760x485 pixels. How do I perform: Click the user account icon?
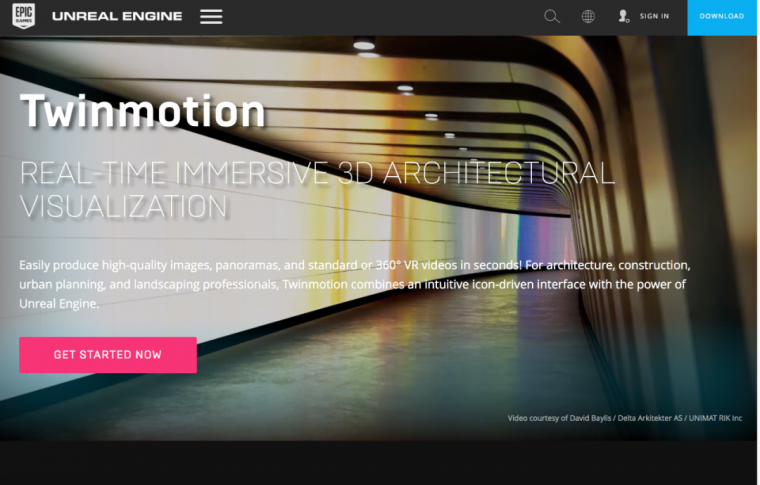[x=623, y=16]
